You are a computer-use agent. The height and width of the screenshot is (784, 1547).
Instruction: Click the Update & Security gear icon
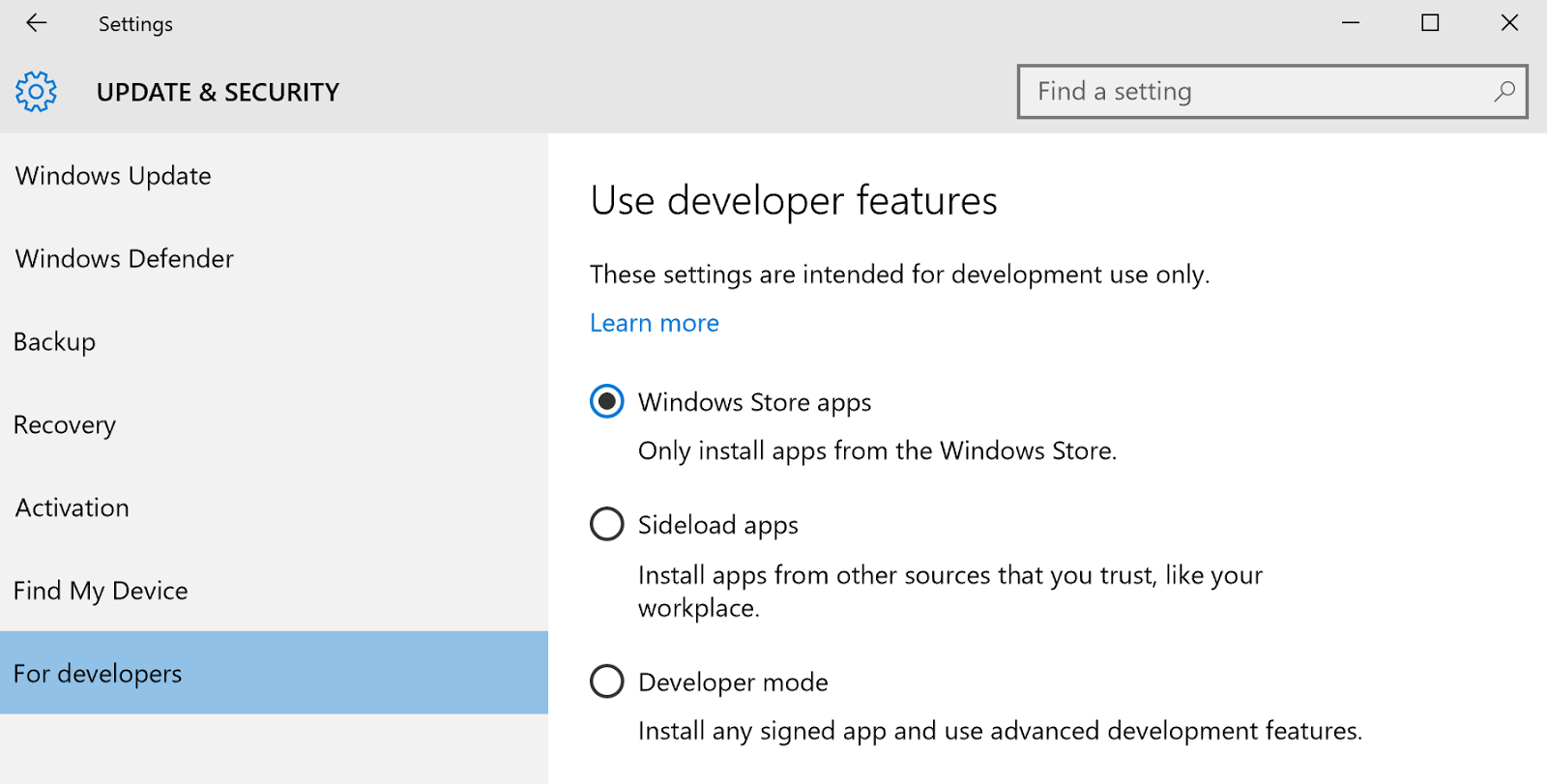tap(36, 92)
